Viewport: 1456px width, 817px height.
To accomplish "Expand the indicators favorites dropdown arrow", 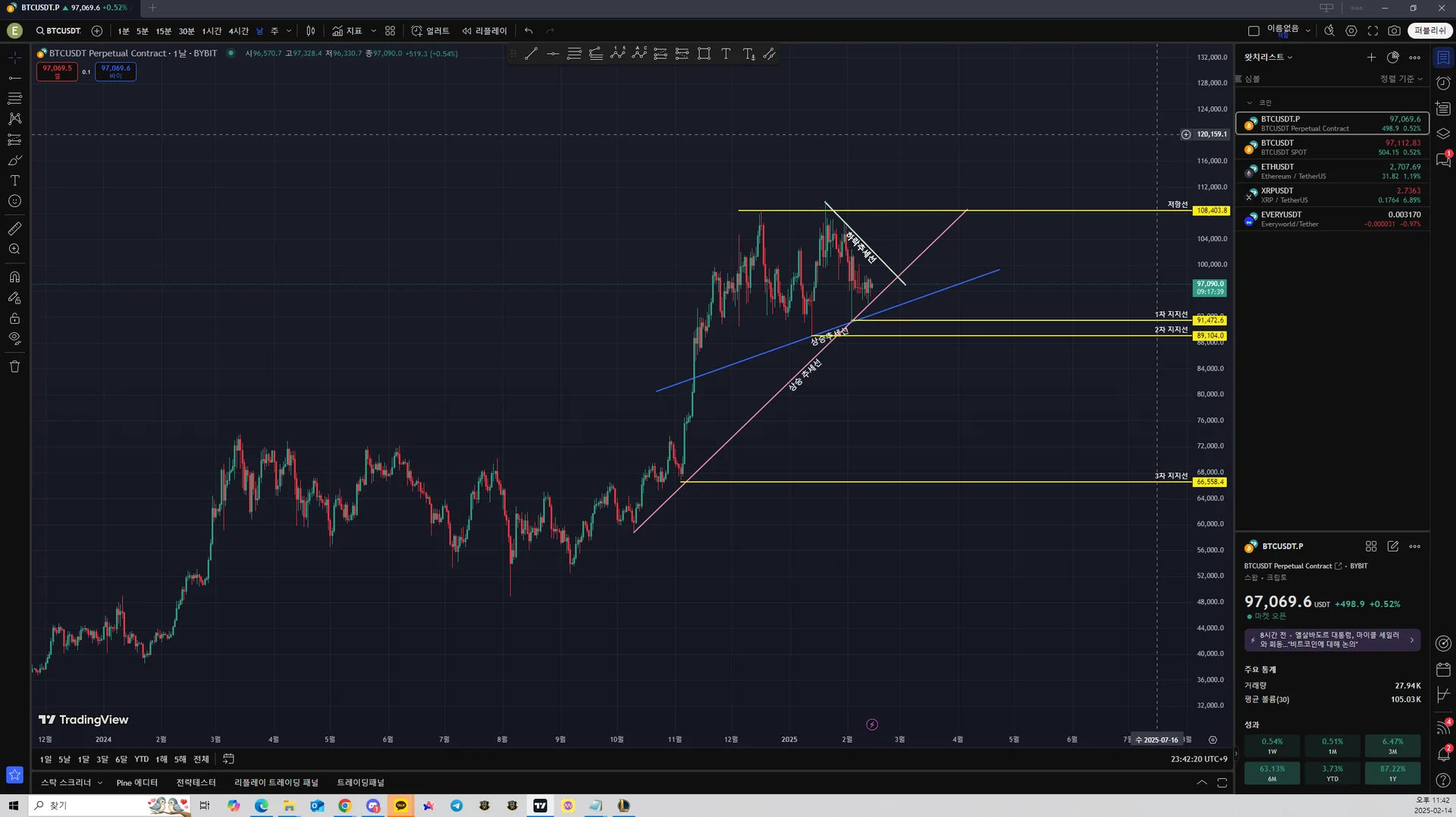I will pyautogui.click(x=373, y=31).
